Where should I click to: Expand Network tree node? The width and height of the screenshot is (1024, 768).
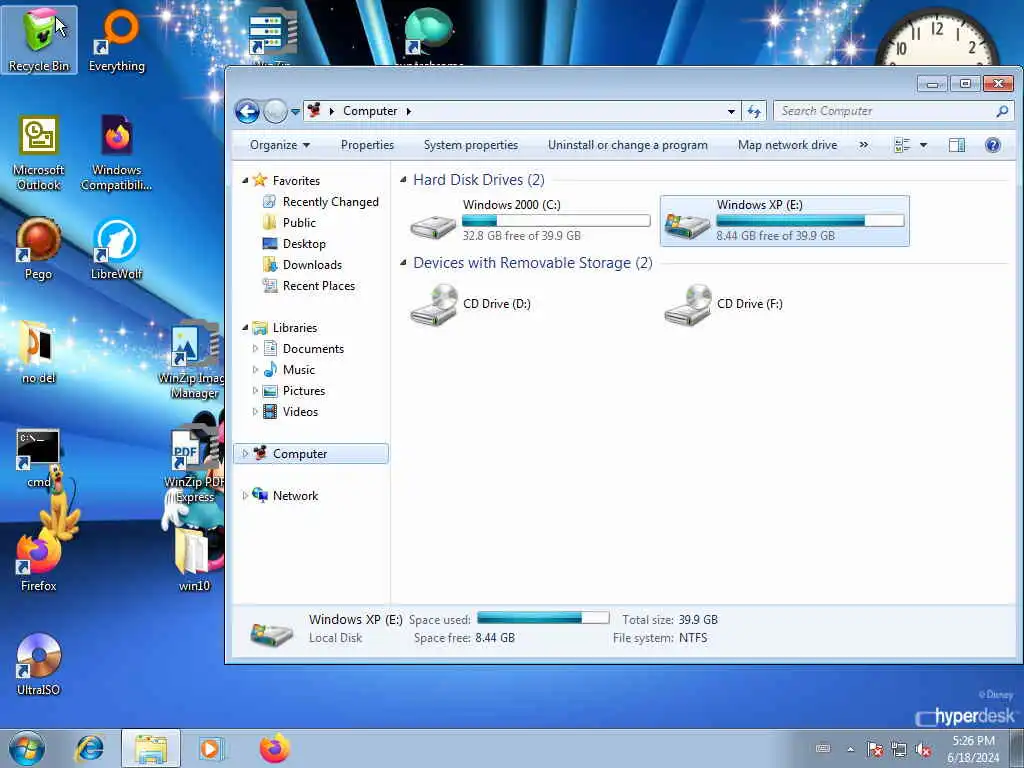point(246,496)
